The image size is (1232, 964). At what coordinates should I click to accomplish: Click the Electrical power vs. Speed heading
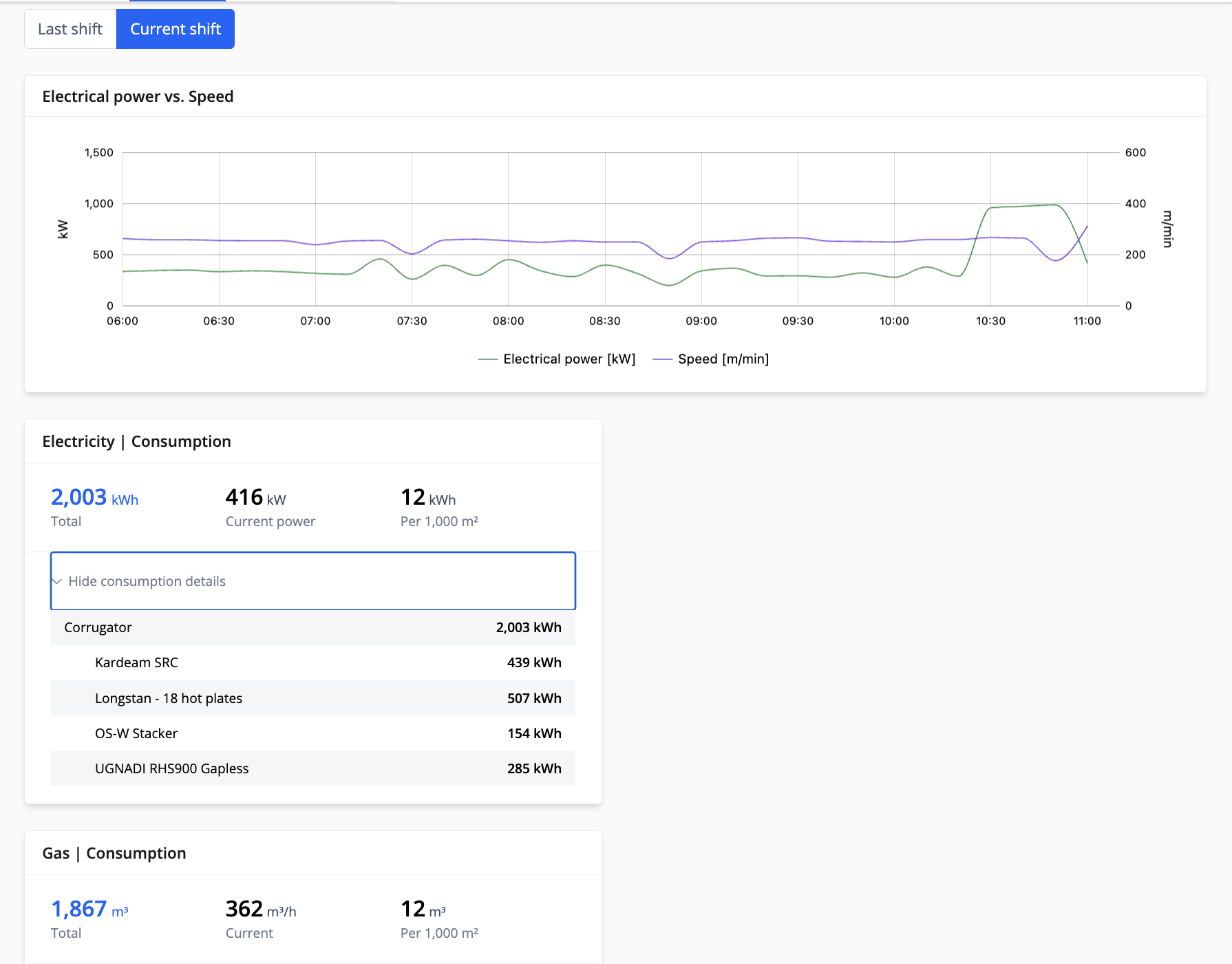(138, 96)
